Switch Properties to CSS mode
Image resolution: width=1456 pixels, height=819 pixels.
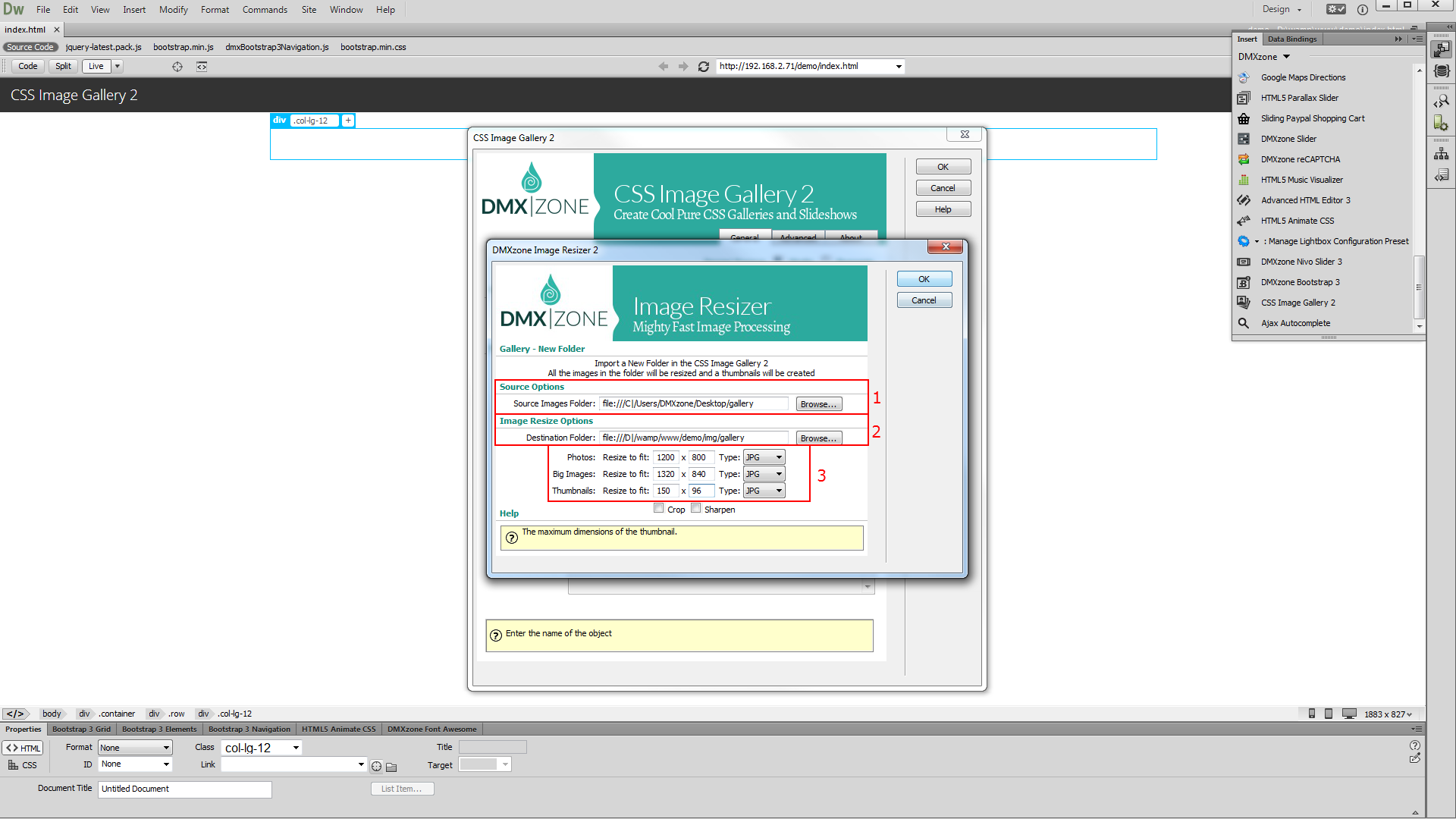click(23, 765)
